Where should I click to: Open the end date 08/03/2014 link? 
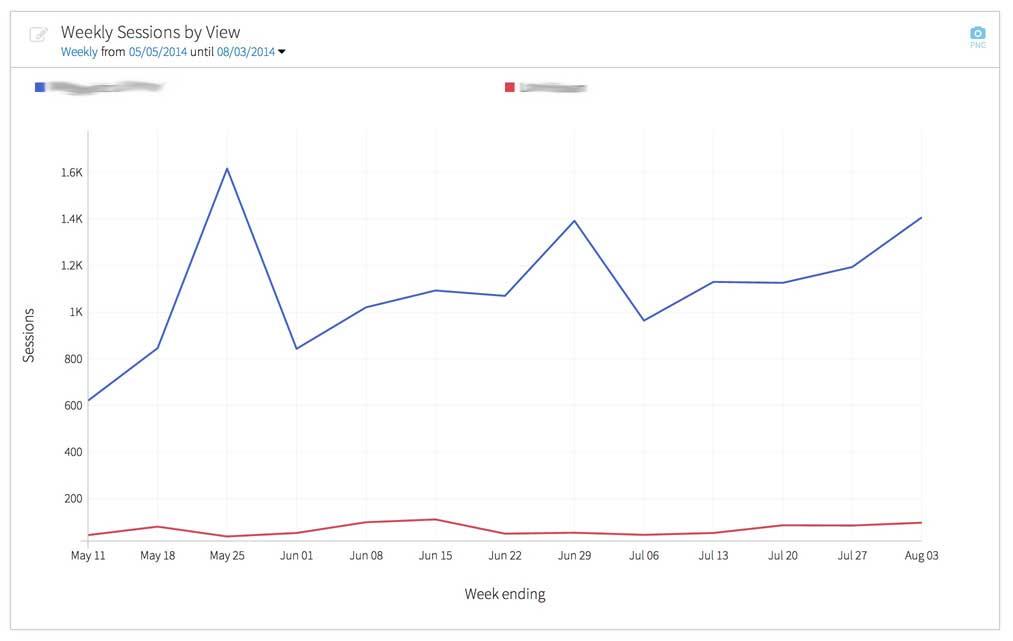[246, 52]
